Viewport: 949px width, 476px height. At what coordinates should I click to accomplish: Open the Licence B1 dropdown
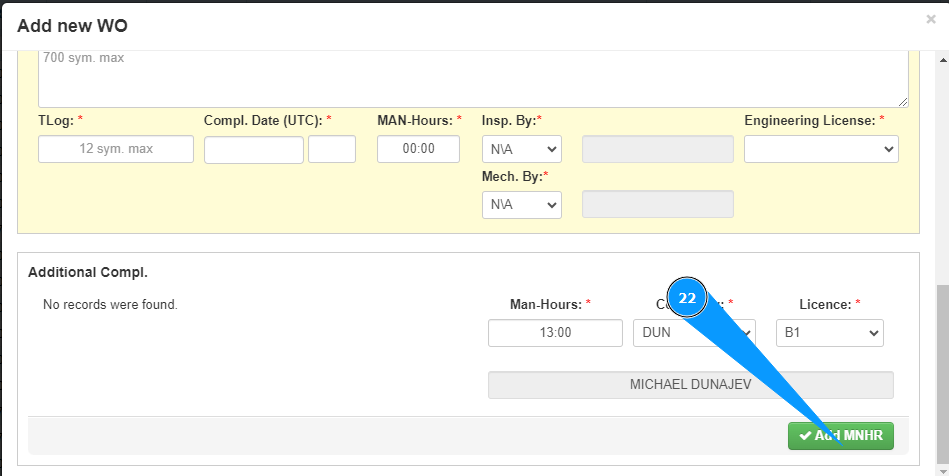pos(830,333)
